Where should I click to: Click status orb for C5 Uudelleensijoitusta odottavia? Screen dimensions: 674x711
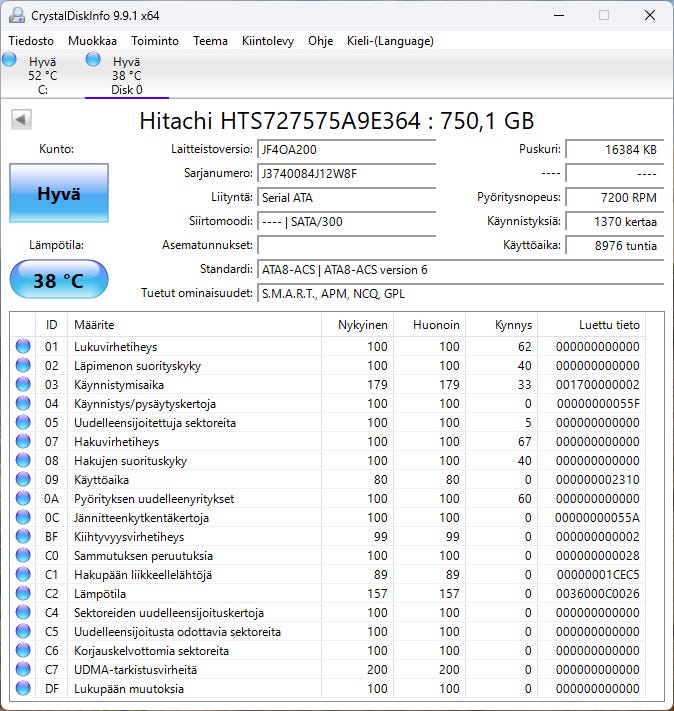pyautogui.click(x=23, y=632)
